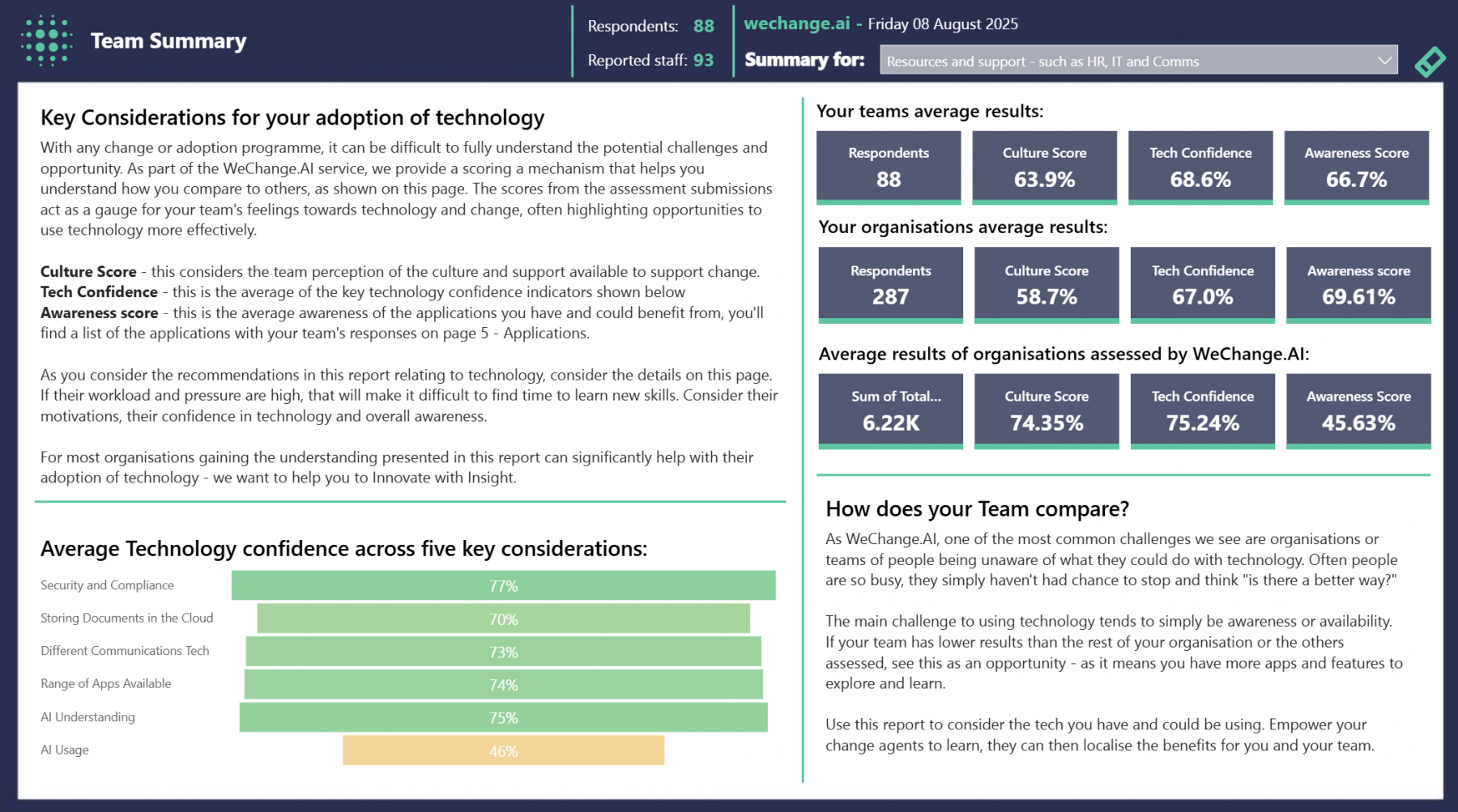This screenshot has width=1458, height=812.
Task: Click the wechange.ai link in header
Action: click(796, 23)
